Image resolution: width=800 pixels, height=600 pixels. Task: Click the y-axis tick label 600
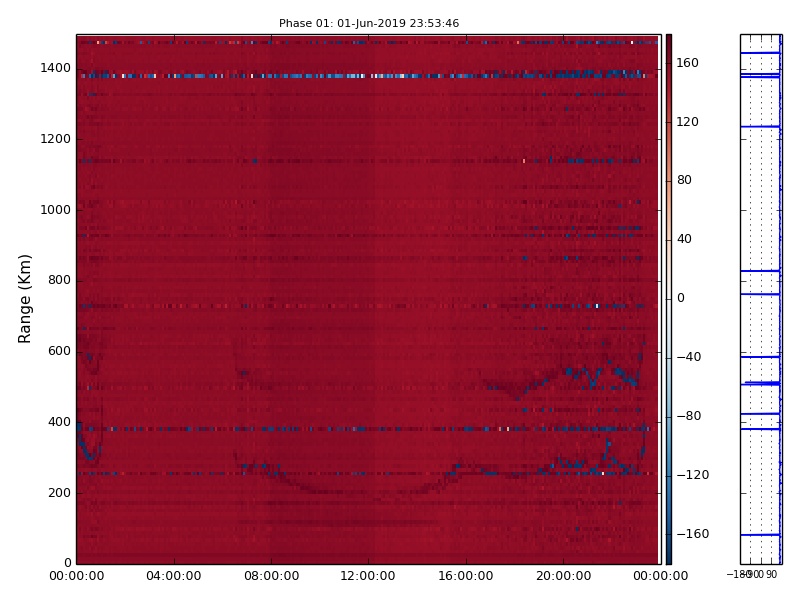click(x=59, y=351)
